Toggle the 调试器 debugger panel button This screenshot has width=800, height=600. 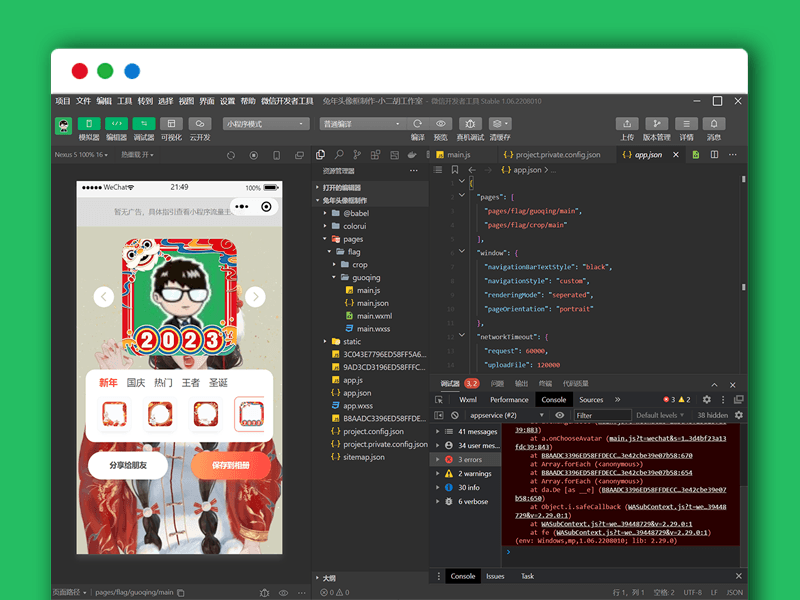click(144, 124)
